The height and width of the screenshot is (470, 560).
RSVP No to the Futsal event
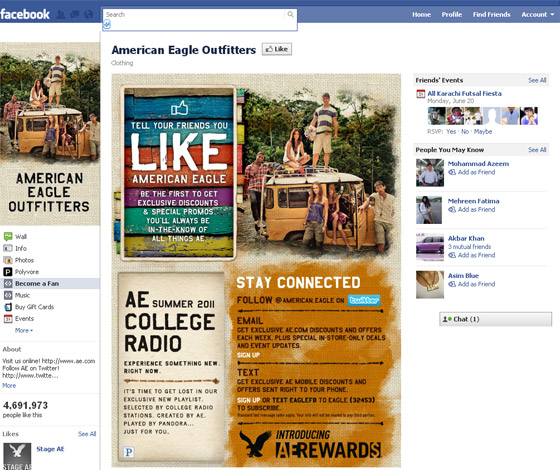click(x=465, y=132)
